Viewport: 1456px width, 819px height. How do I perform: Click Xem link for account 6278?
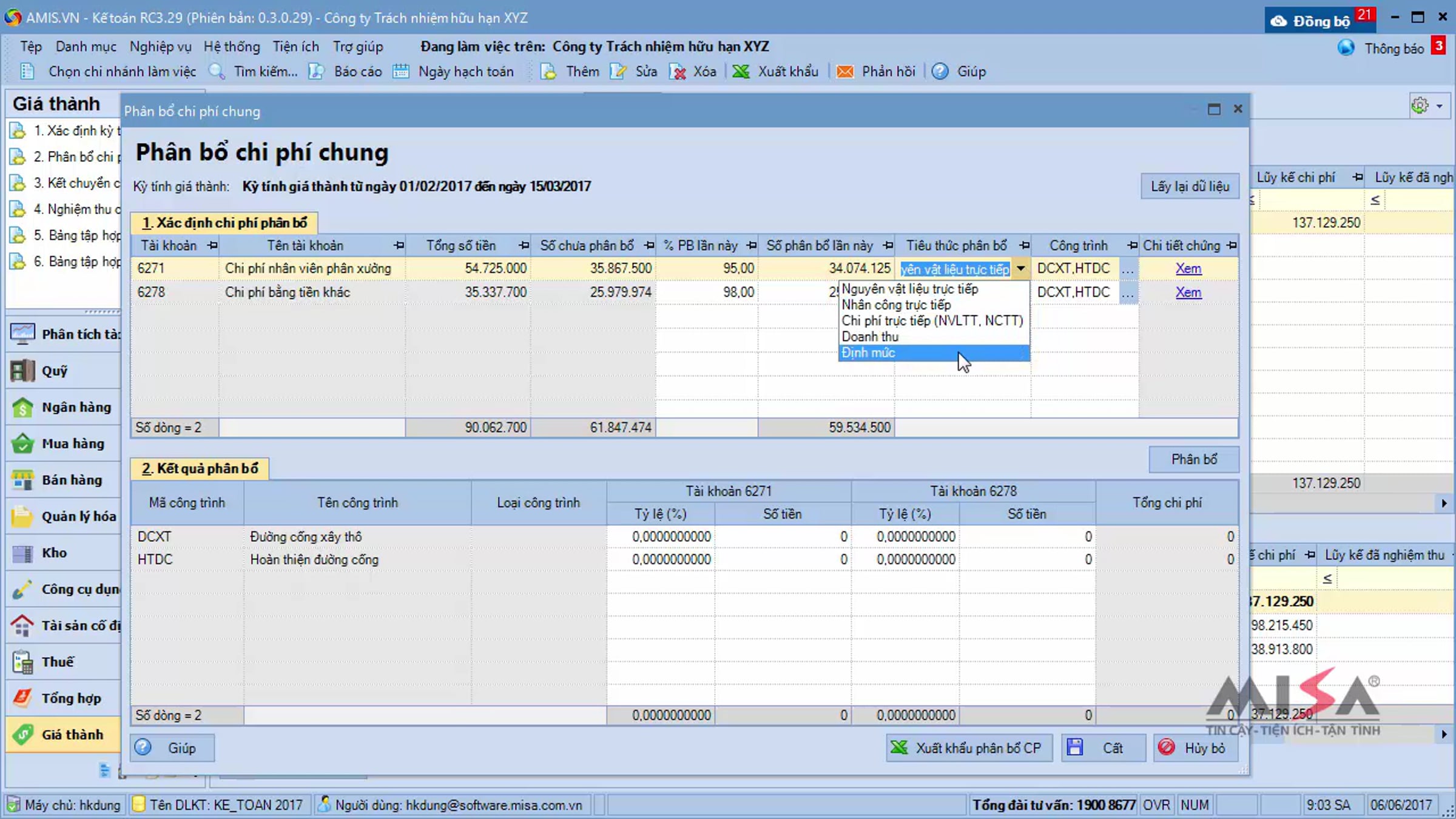coord(1188,292)
